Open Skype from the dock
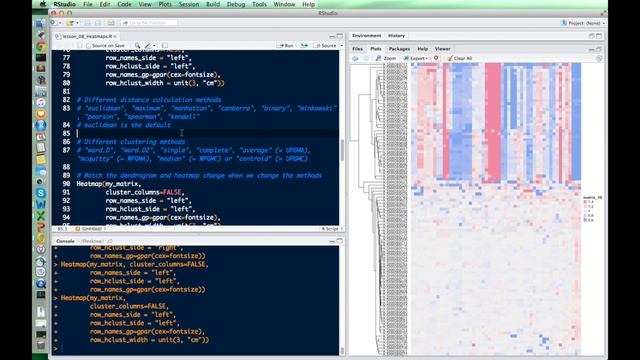 point(41,193)
